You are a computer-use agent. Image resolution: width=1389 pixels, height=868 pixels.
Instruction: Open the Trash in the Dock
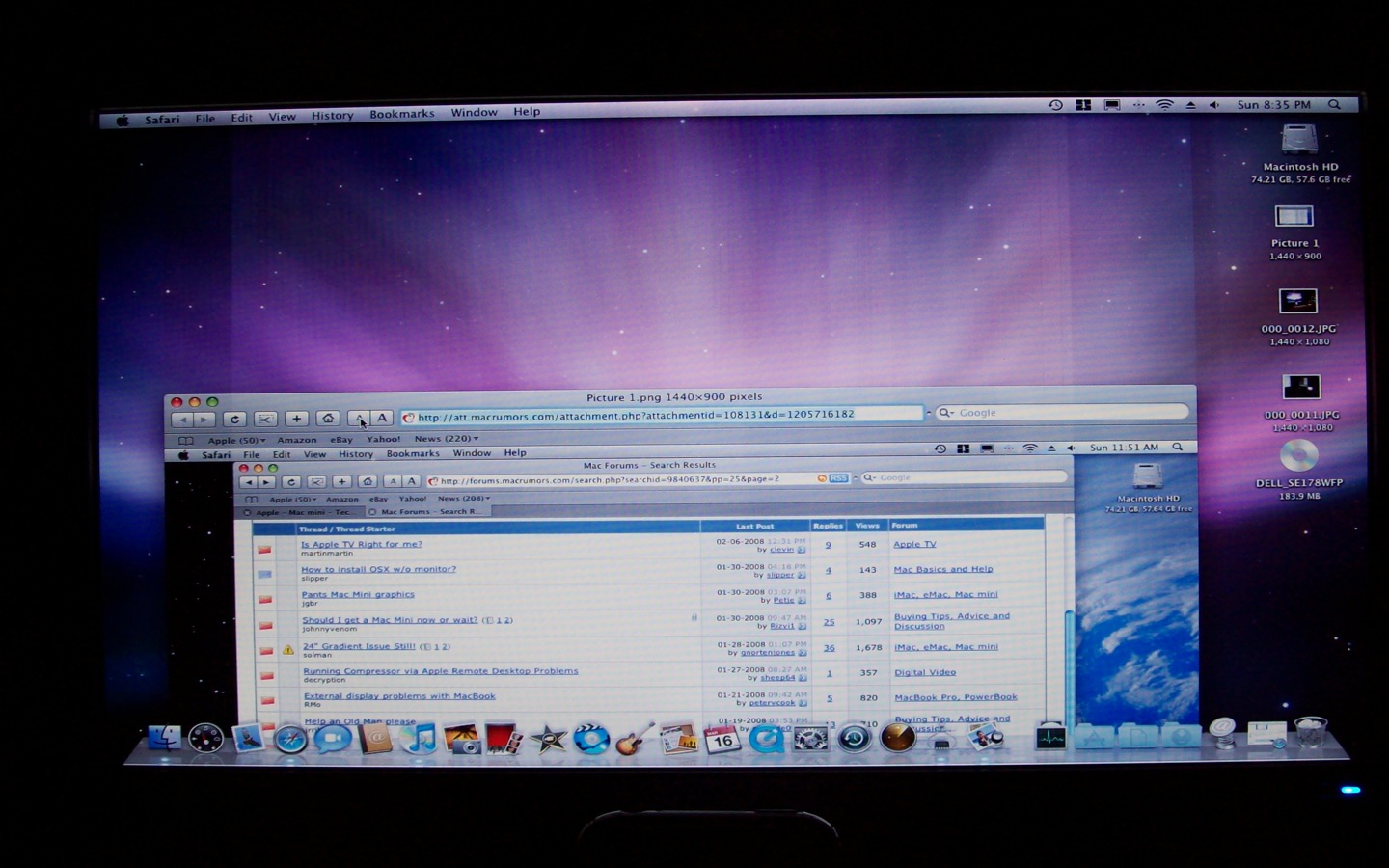pyautogui.click(x=1310, y=733)
